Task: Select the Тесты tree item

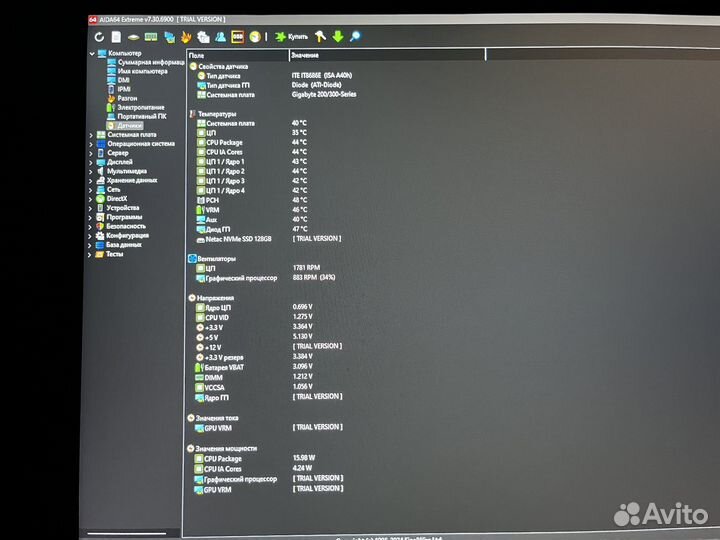Action: pos(109,254)
